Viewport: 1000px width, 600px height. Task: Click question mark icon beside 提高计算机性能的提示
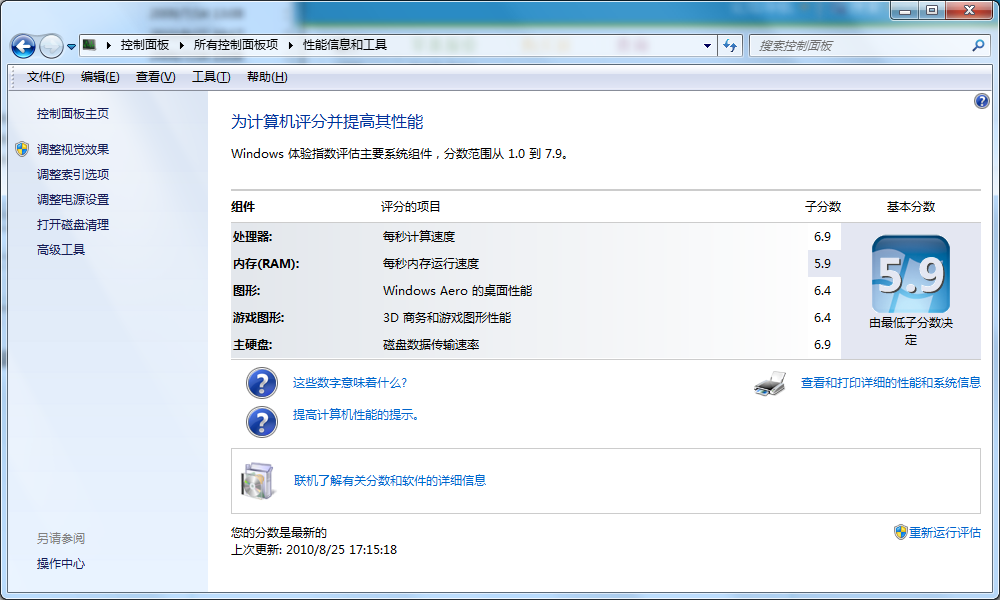pos(261,422)
